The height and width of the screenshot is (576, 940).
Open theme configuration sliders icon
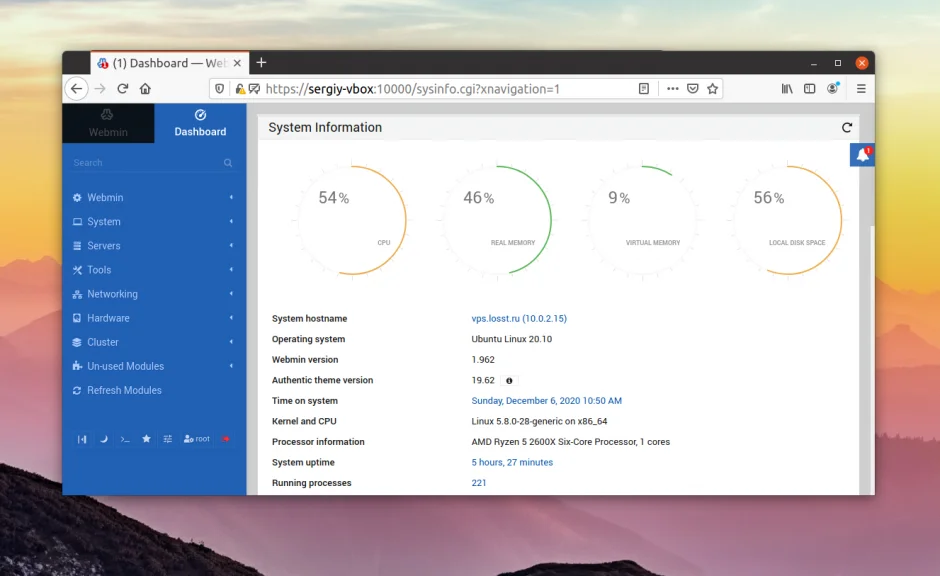click(168, 439)
